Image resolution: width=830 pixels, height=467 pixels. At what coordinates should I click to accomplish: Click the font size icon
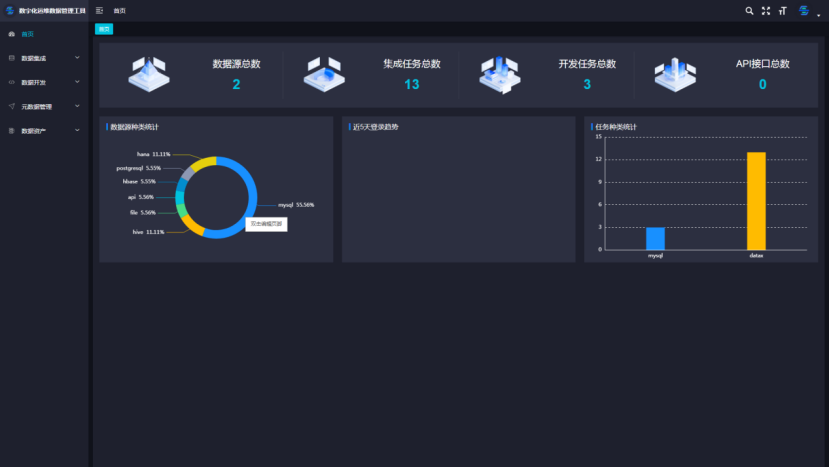pos(782,10)
